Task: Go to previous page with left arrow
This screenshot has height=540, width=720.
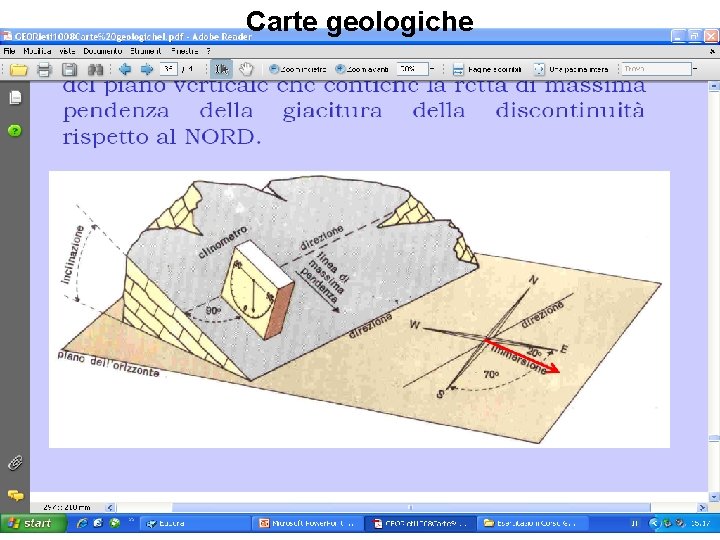Action: click(x=124, y=69)
